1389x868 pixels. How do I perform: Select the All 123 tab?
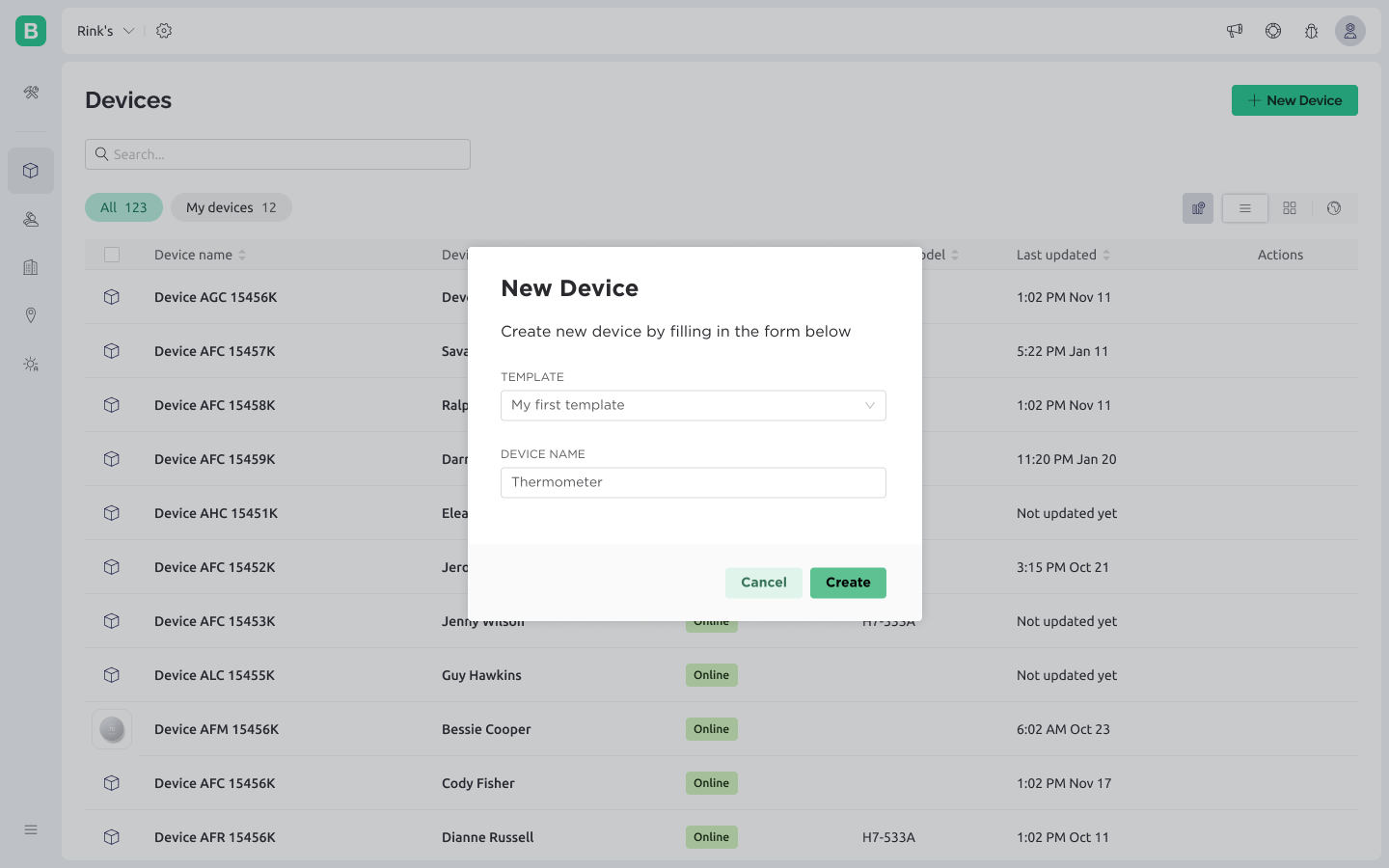point(123,207)
